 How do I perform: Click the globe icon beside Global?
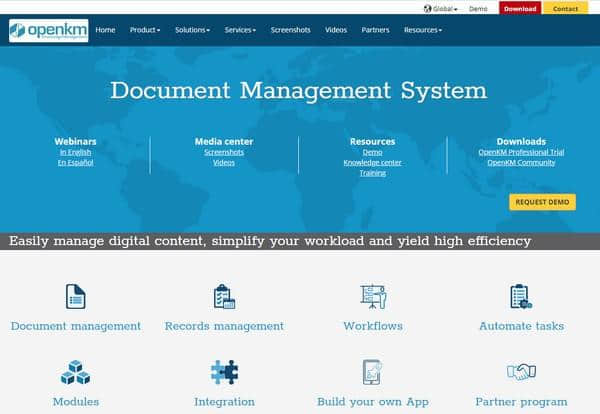pyautogui.click(x=427, y=8)
